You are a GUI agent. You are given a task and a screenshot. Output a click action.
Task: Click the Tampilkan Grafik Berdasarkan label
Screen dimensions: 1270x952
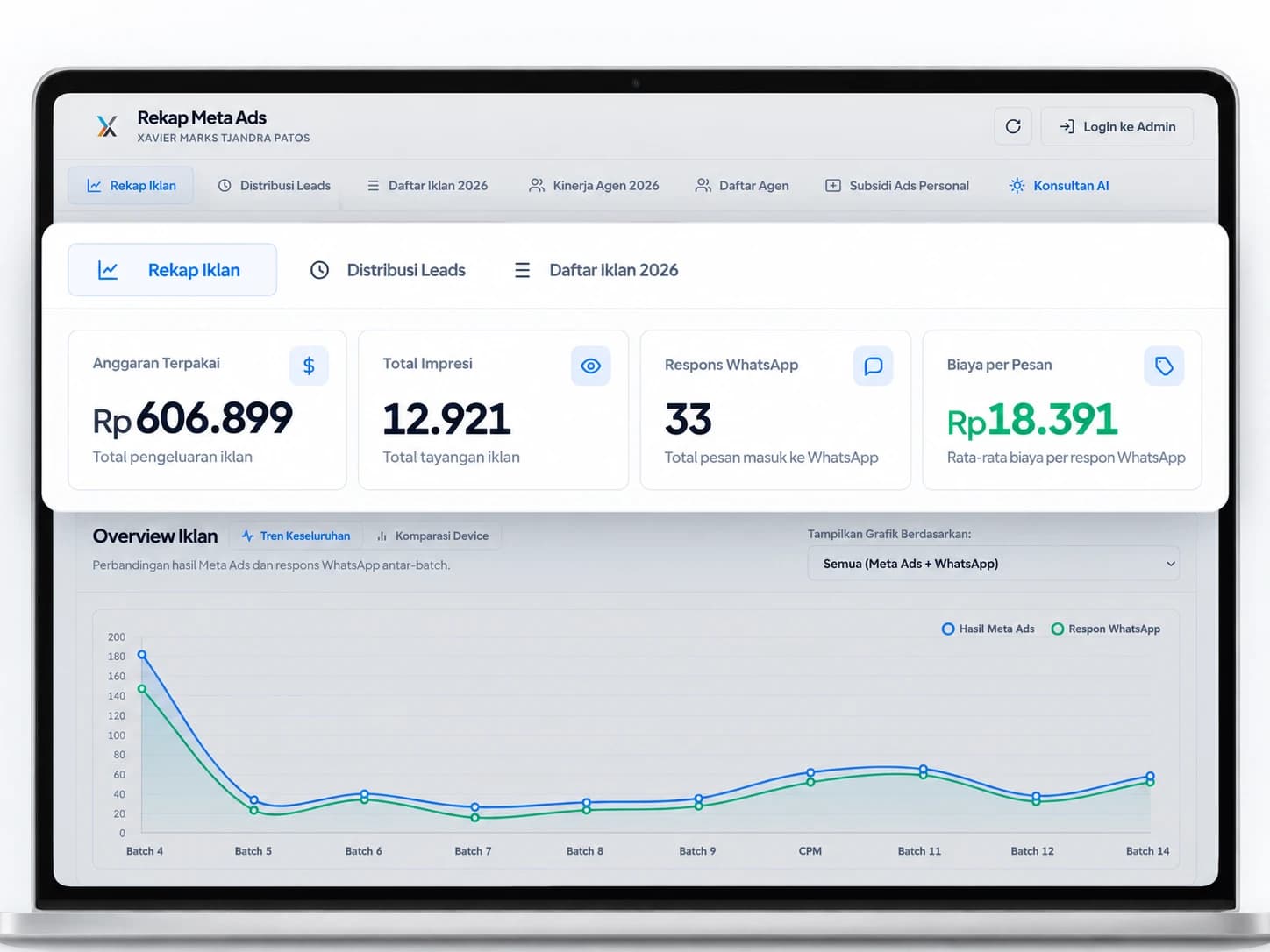point(889,534)
